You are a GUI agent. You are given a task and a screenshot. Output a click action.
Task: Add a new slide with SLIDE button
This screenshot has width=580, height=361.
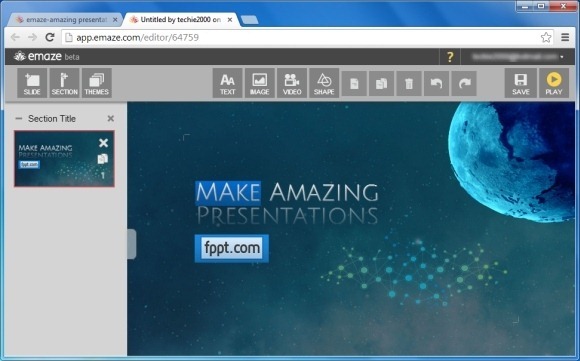(32, 83)
